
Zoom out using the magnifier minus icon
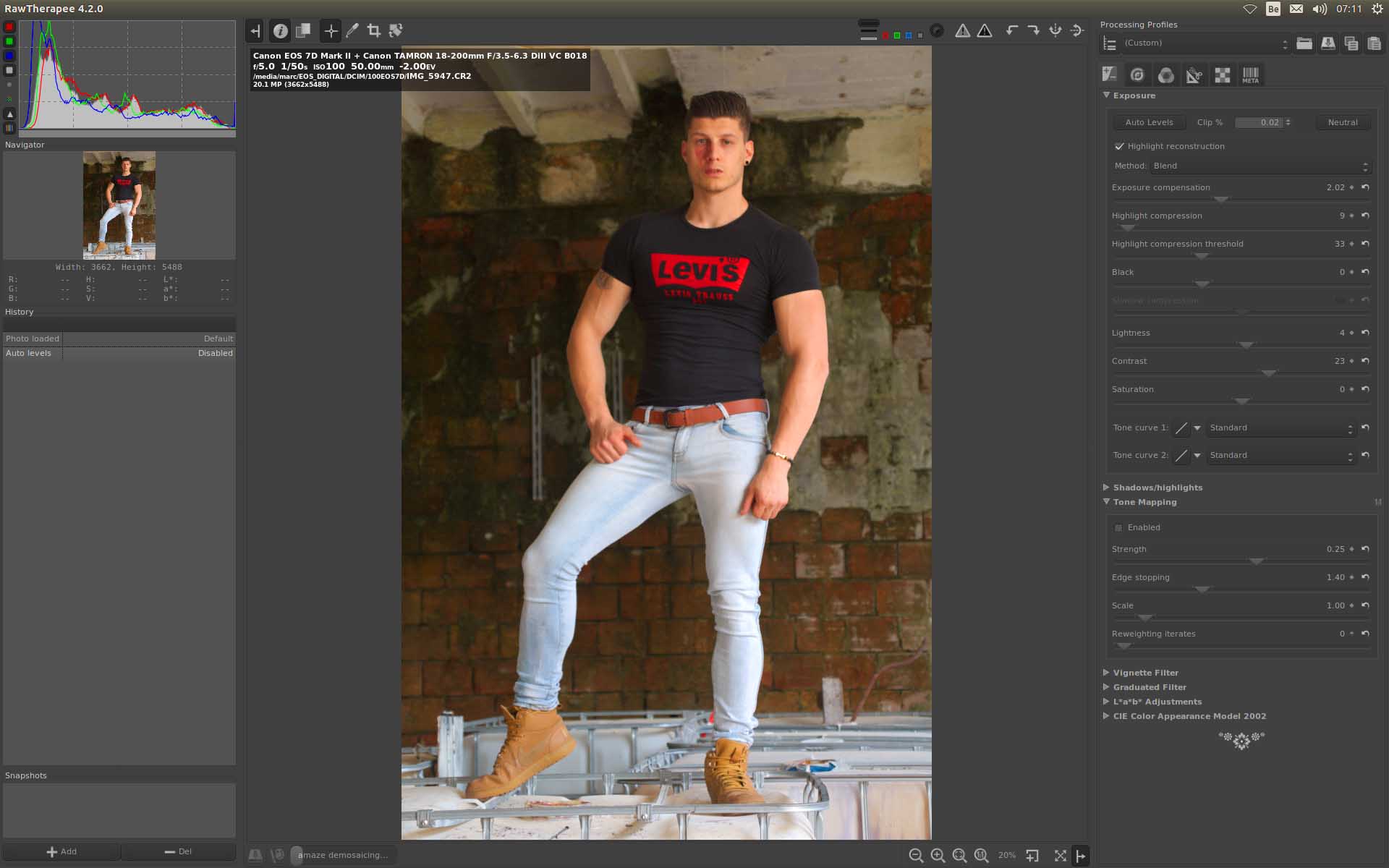915,856
